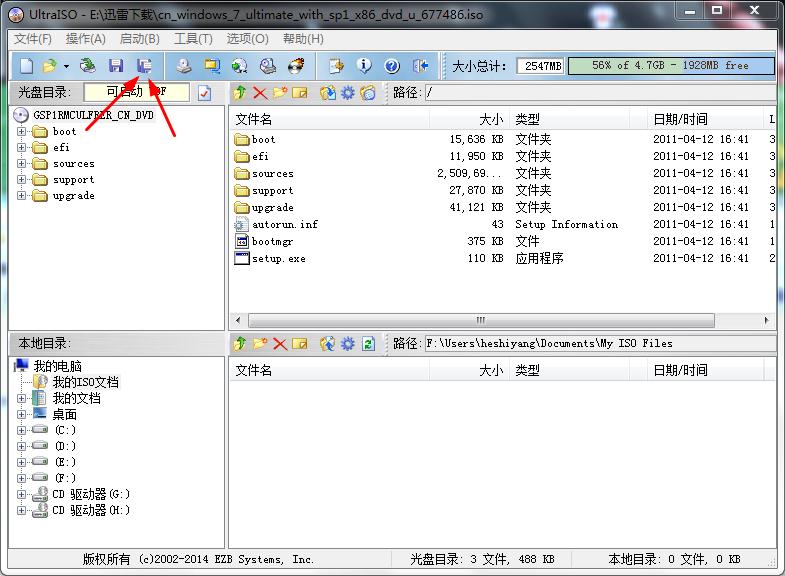The height and width of the screenshot is (576, 785).
Task: Click Up-folder icon in local directory toolbar
Action: pyautogui.click(x=240, y=344)
